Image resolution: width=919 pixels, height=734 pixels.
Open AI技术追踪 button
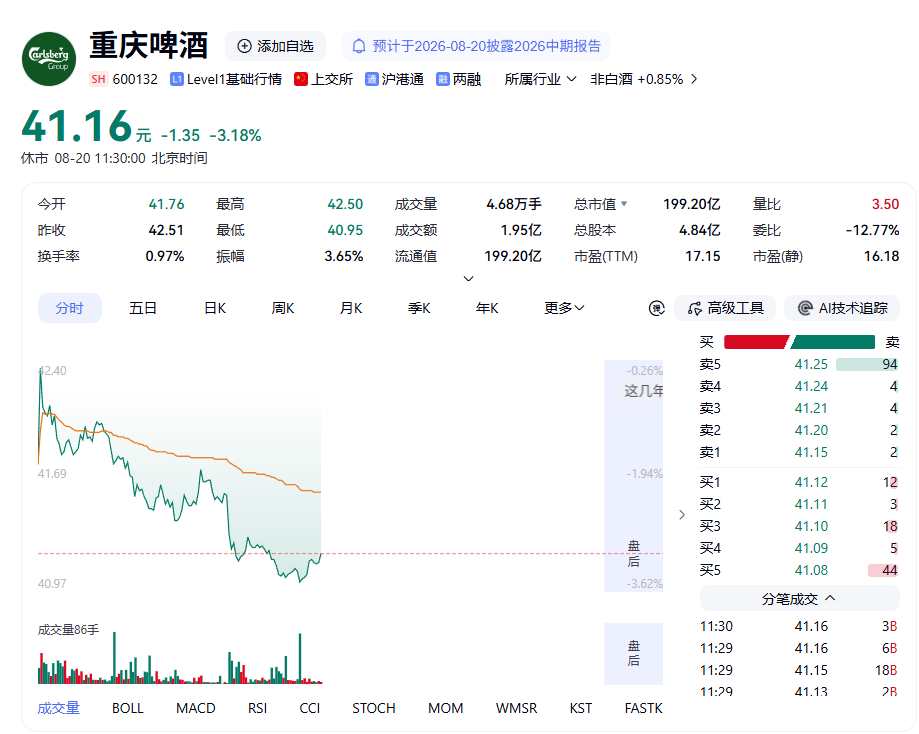pos(842,308)
